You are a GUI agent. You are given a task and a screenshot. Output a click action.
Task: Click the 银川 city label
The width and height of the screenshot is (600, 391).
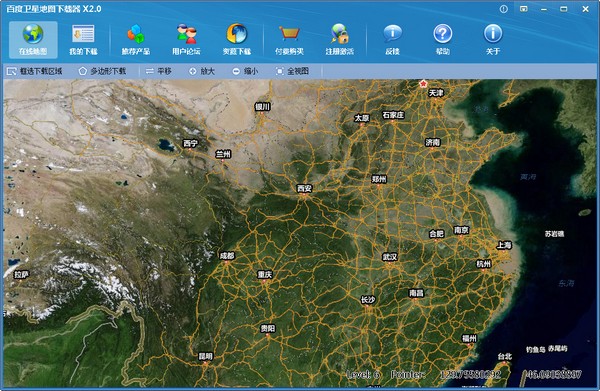pyautogui.click(x=262, y=107)
